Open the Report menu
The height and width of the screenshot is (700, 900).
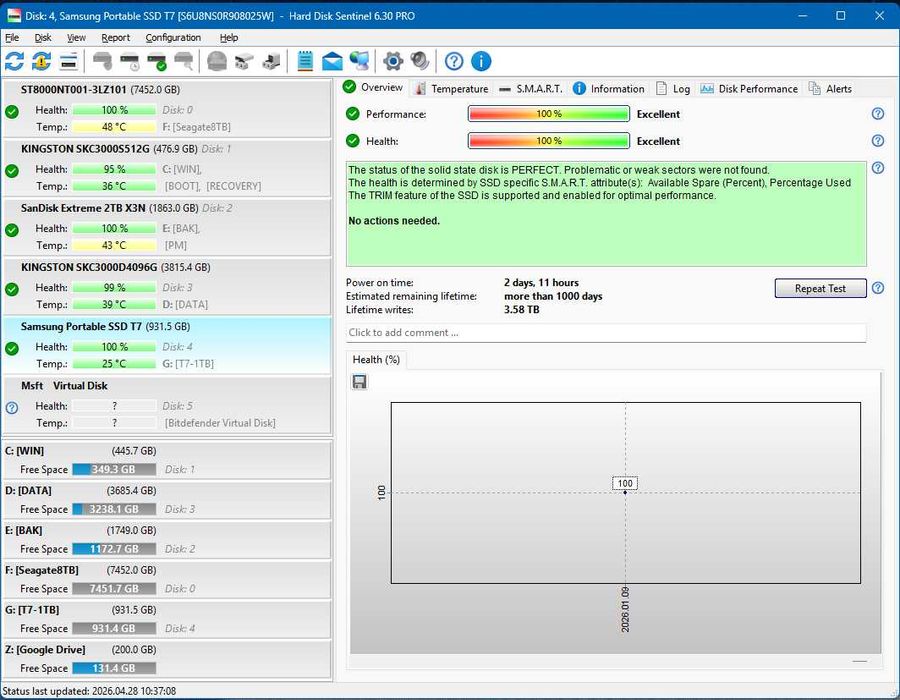115,37
